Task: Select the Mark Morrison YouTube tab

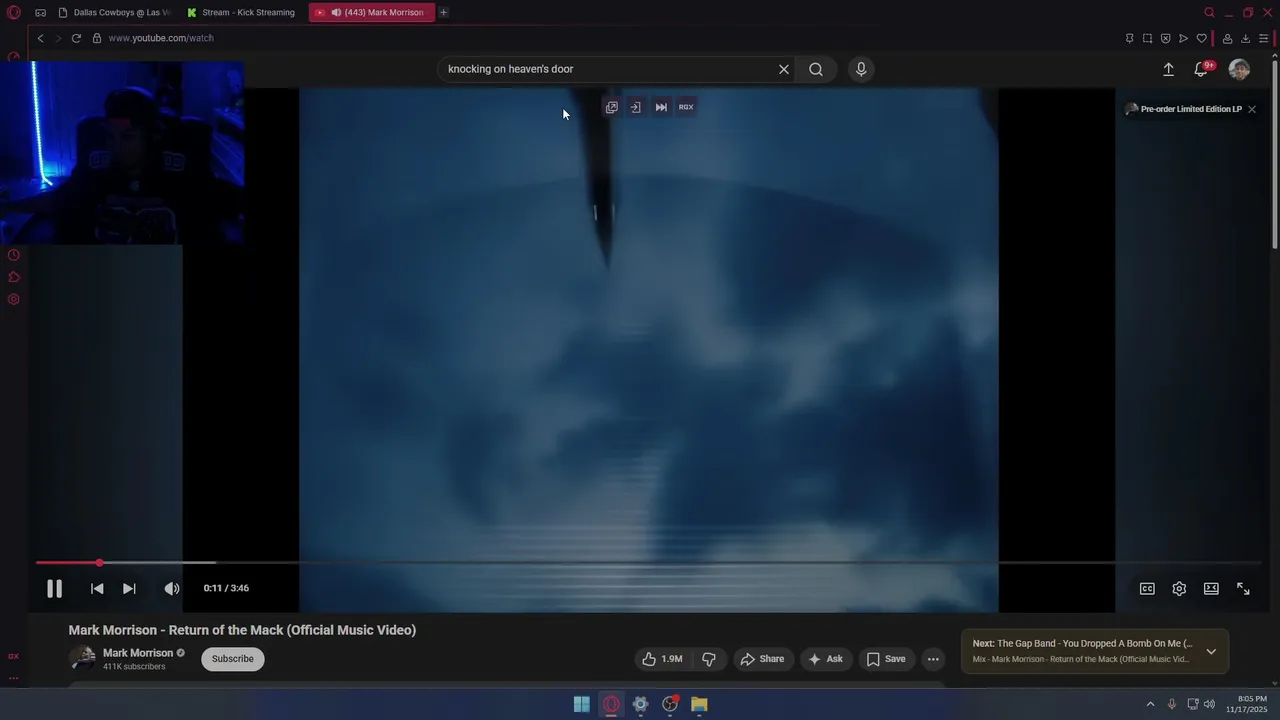Action: (372, 12)
